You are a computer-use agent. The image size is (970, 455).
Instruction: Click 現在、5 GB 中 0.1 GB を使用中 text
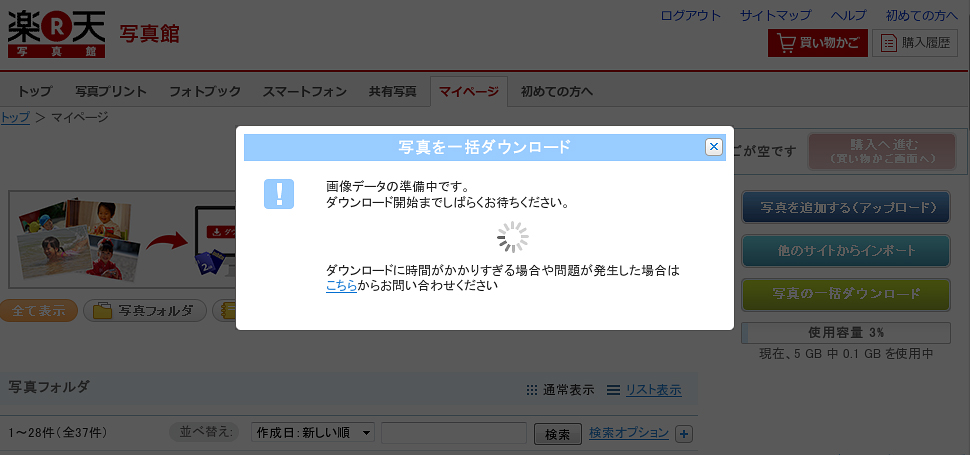[x=846, y=354]
